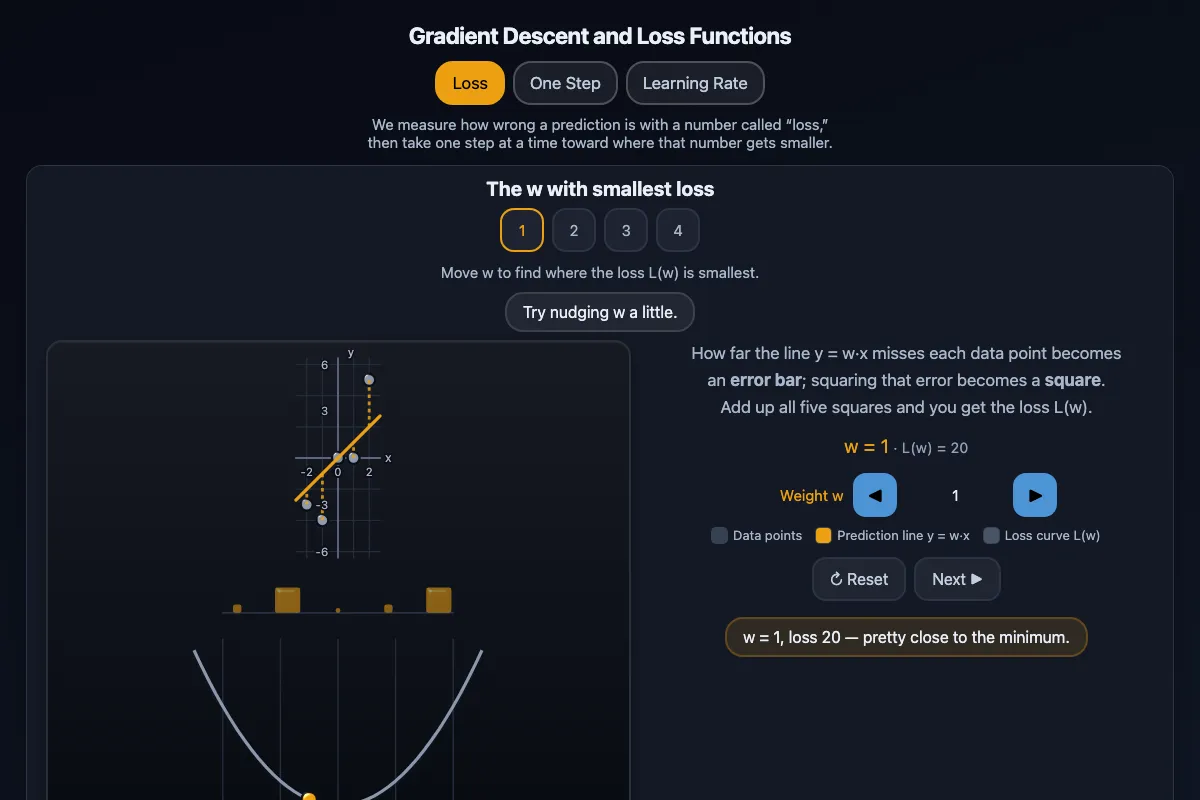The width and height of the screenshot is (1200, 800).
Task: Switch to the Loss tab
Action: tap(470, 83)
